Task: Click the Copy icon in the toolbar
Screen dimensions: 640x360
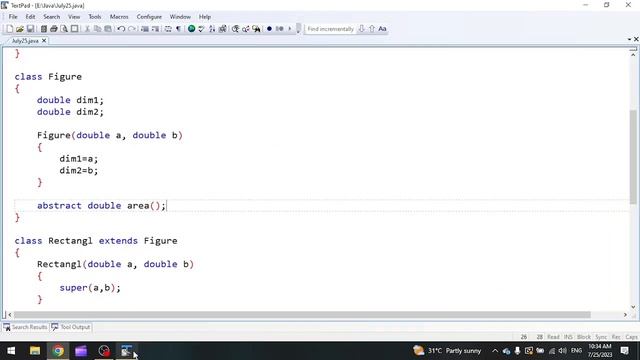Action: coord(98,29)
